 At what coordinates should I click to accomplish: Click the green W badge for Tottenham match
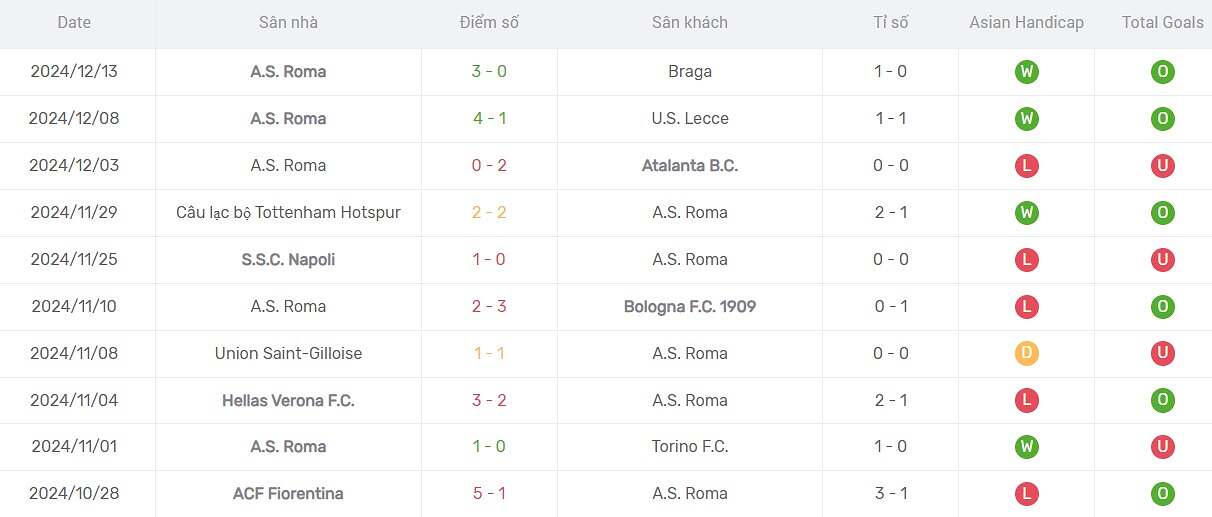1026,213
